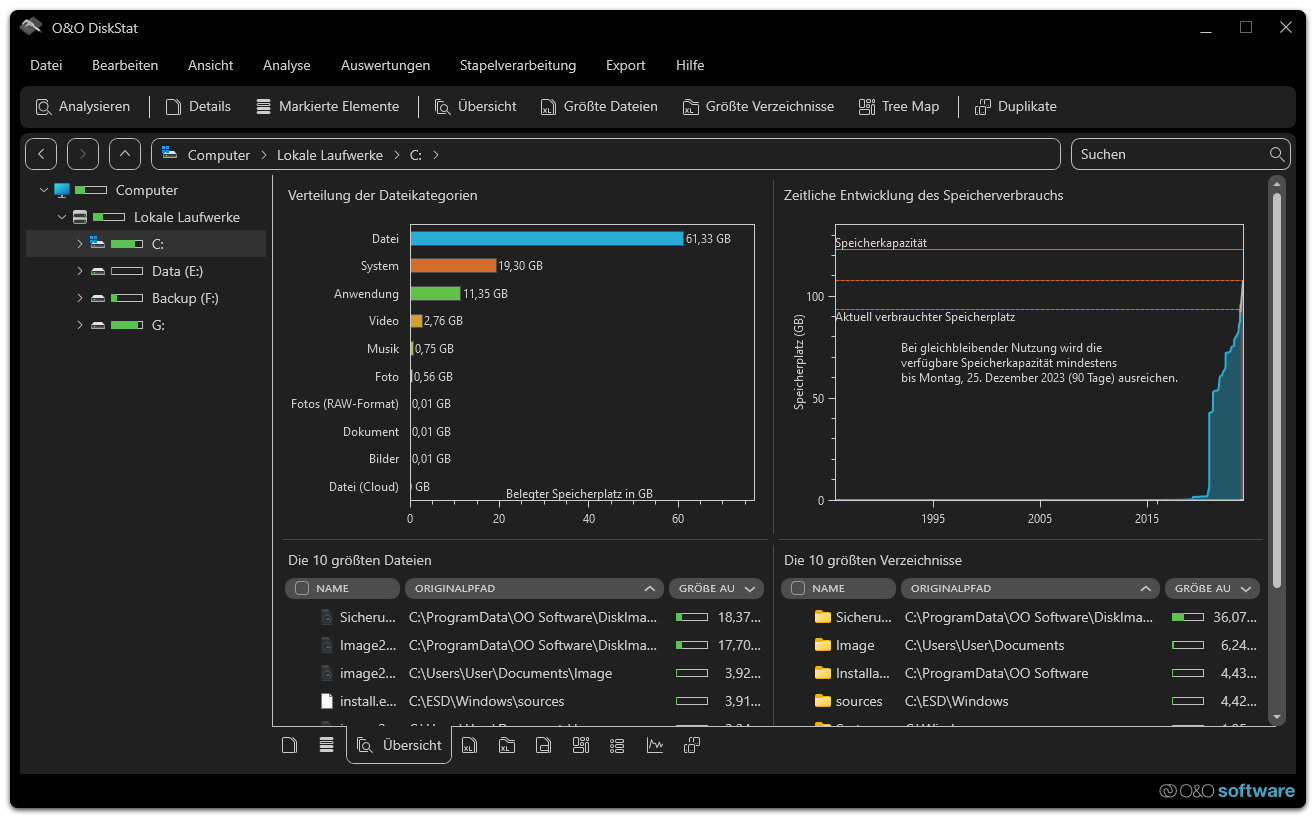Open the Stapelverarbeitung menu

pos(518,65)
